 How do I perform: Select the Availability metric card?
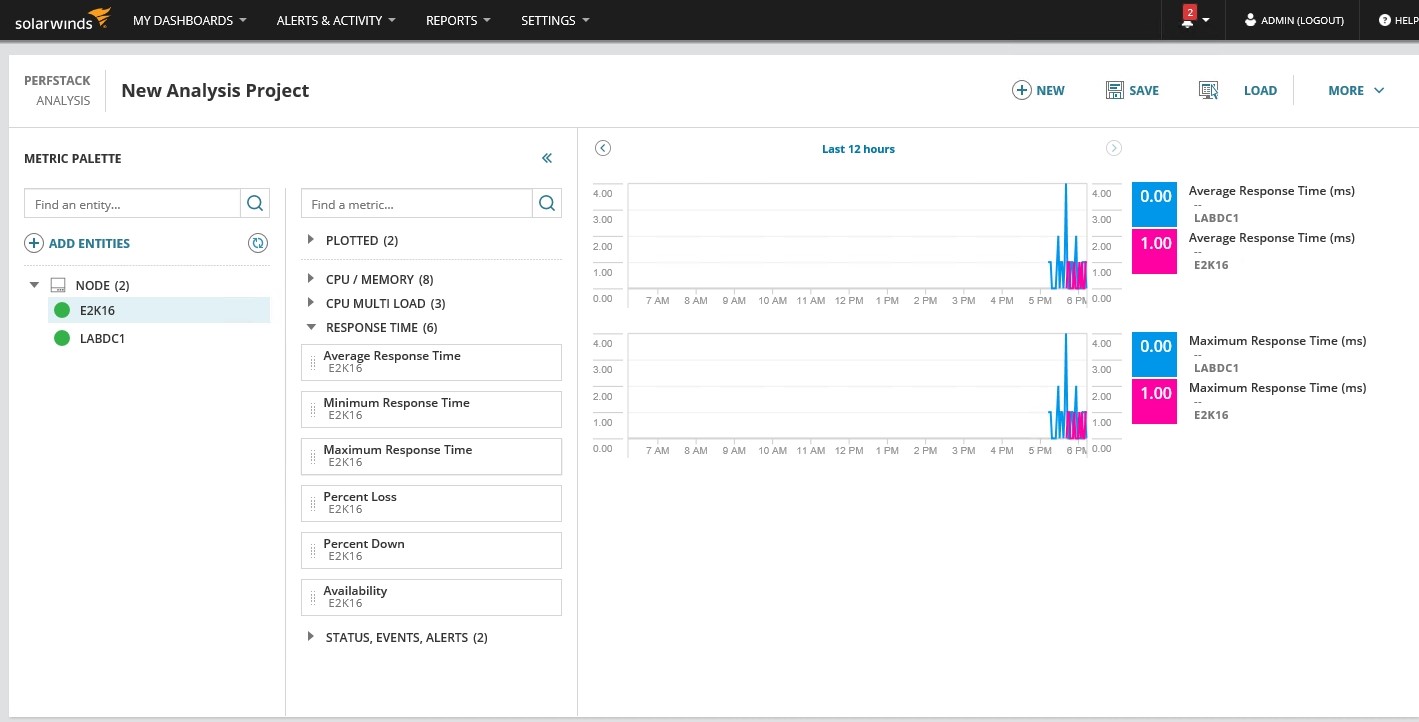(431, 597)
